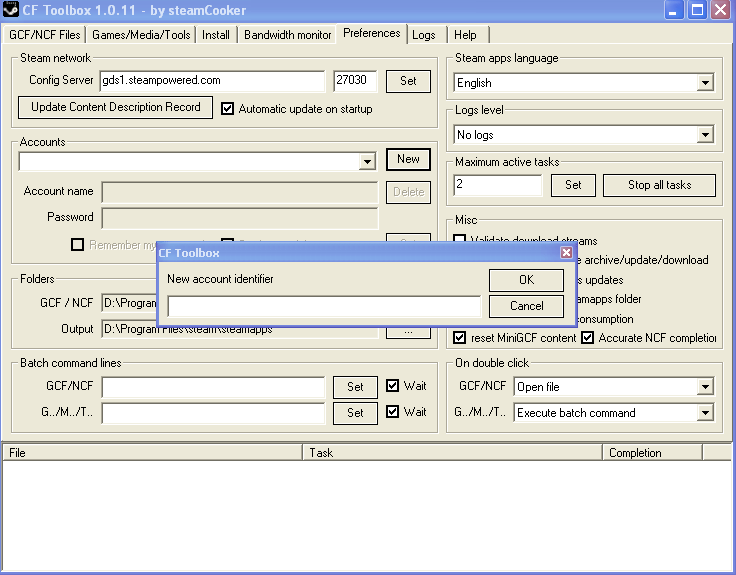Image resolution: width=736 pixels, height=575 pixels.
Task: Minimize the CF Toolbox window
Action: point(674,10)
